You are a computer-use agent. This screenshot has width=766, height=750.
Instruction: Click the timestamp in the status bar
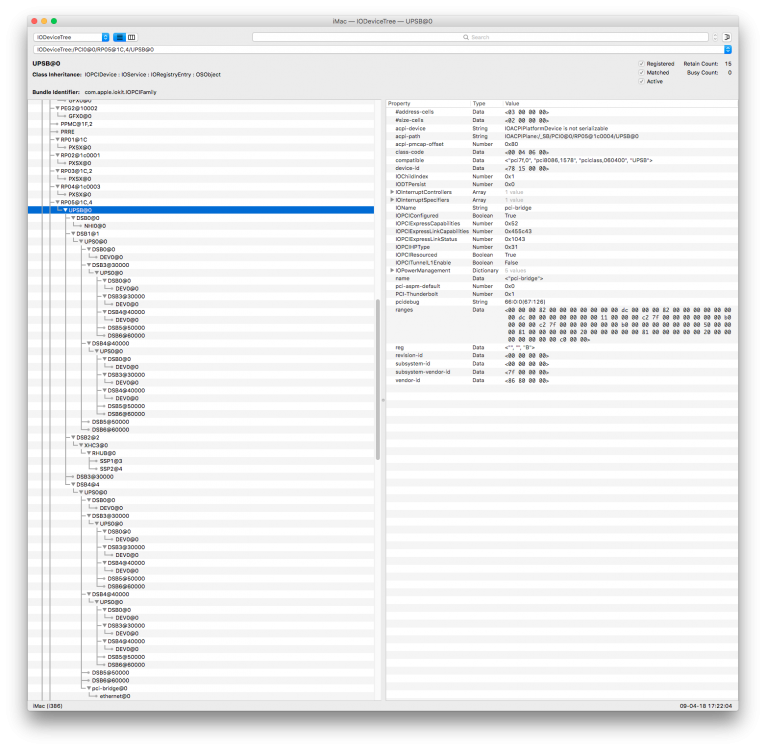pos(705,706)
